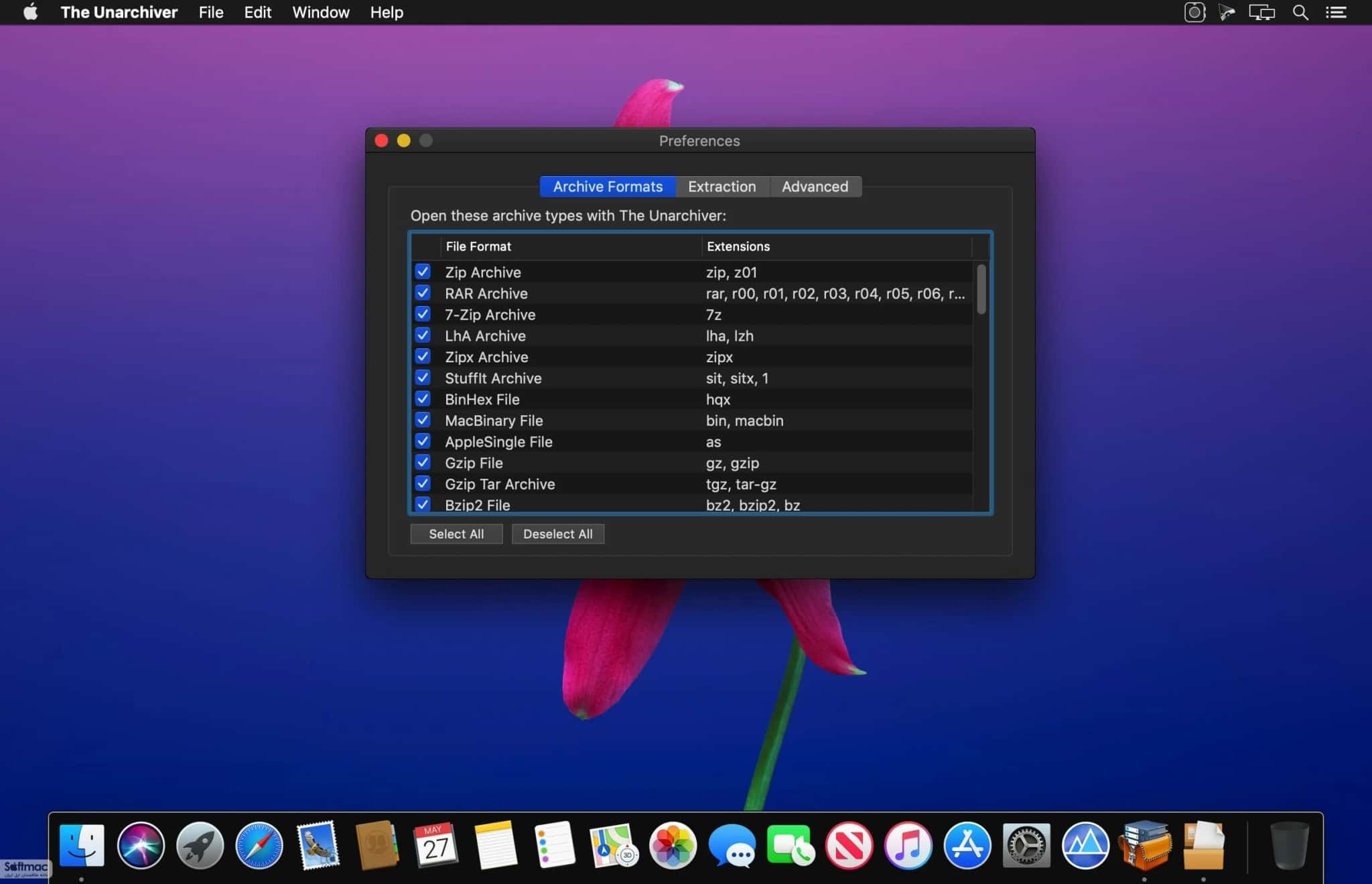The width and height of the screenshot is (1372, 884).
Task: Click the screen mirroring display icon
Action: (x=1261, y=12)
